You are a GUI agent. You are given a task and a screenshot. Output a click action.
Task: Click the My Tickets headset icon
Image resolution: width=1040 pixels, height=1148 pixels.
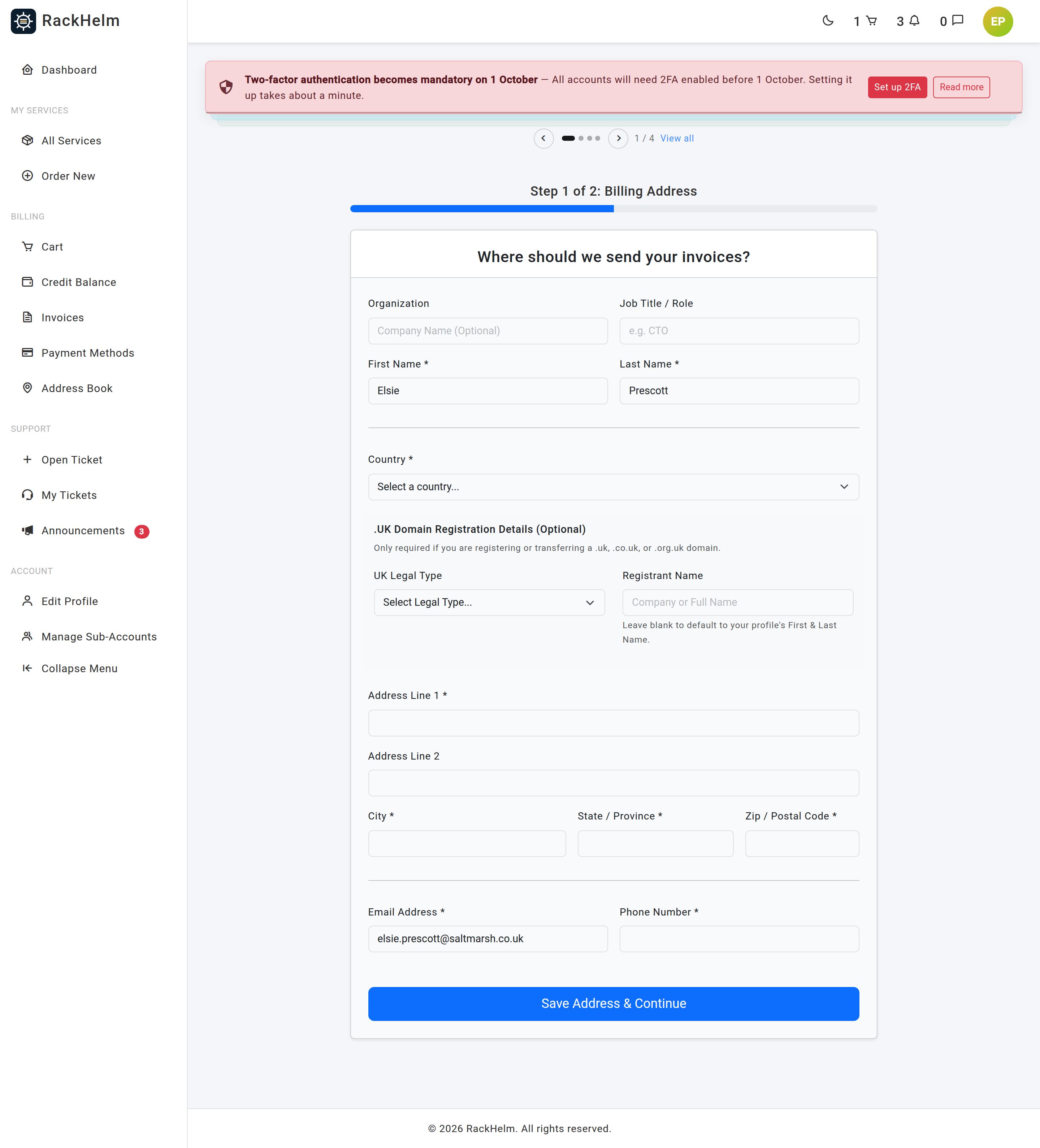pos(27,495)
